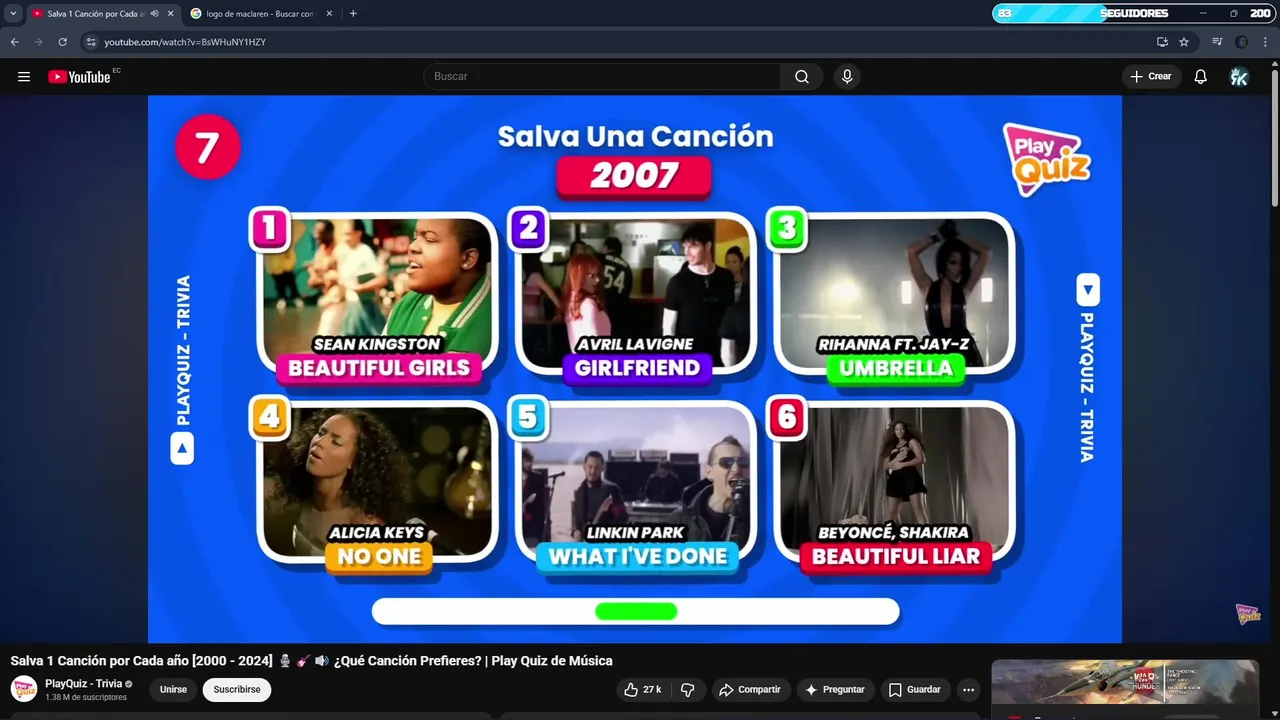Switch to 'logo de maclaren' Google tab
Image resolution: width=1280 pixels, height=720 pixels.
[x=261, y=14]
